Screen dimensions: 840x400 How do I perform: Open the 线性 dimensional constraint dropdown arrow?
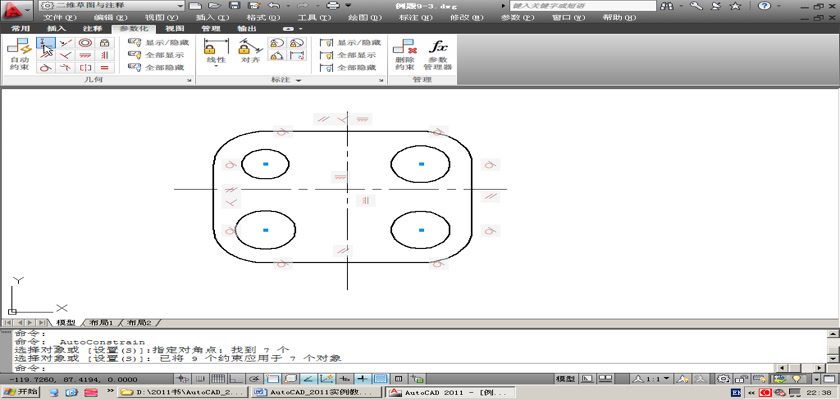[216, 66]
